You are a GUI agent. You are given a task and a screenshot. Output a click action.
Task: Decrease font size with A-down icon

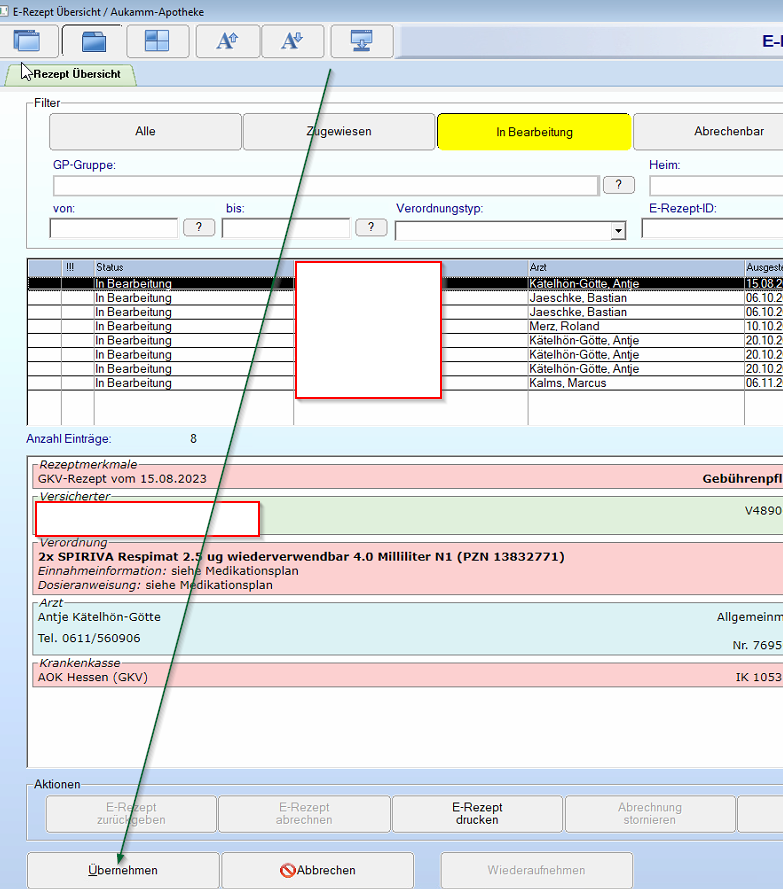292,41
